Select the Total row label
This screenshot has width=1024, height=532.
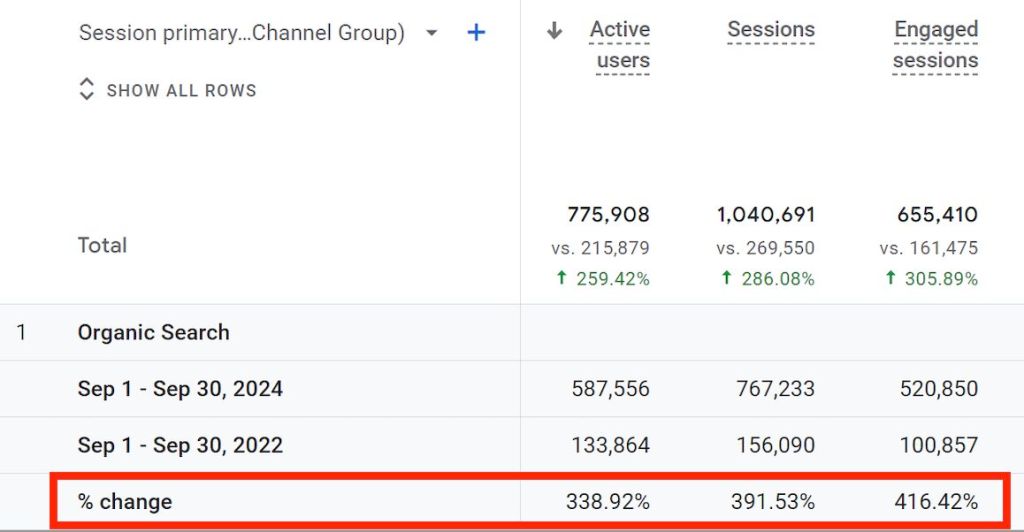click(103, 245)
